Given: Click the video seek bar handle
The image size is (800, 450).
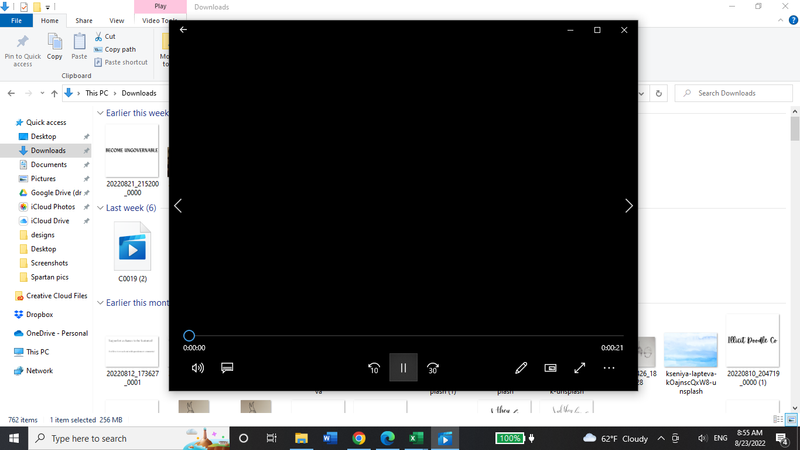Looking at the screenshot, I should coord(189,335).
